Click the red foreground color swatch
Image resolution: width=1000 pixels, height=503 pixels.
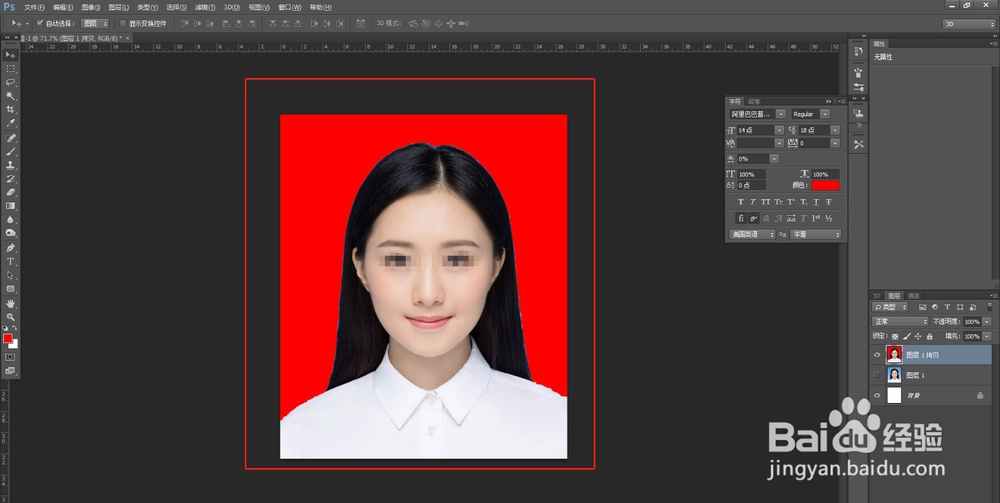[x=8, y=338]
